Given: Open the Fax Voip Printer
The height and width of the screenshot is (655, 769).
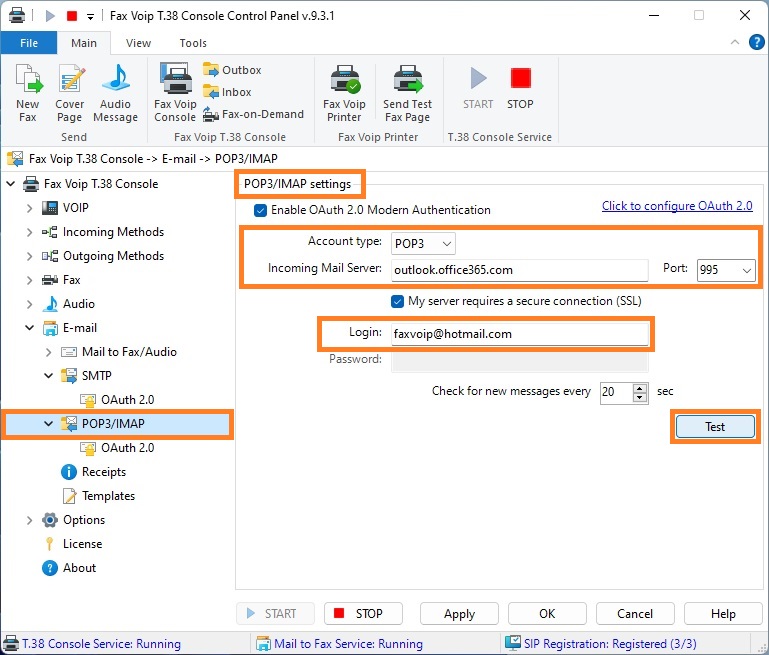Looking at the screenshot, I should click(344, 93).
